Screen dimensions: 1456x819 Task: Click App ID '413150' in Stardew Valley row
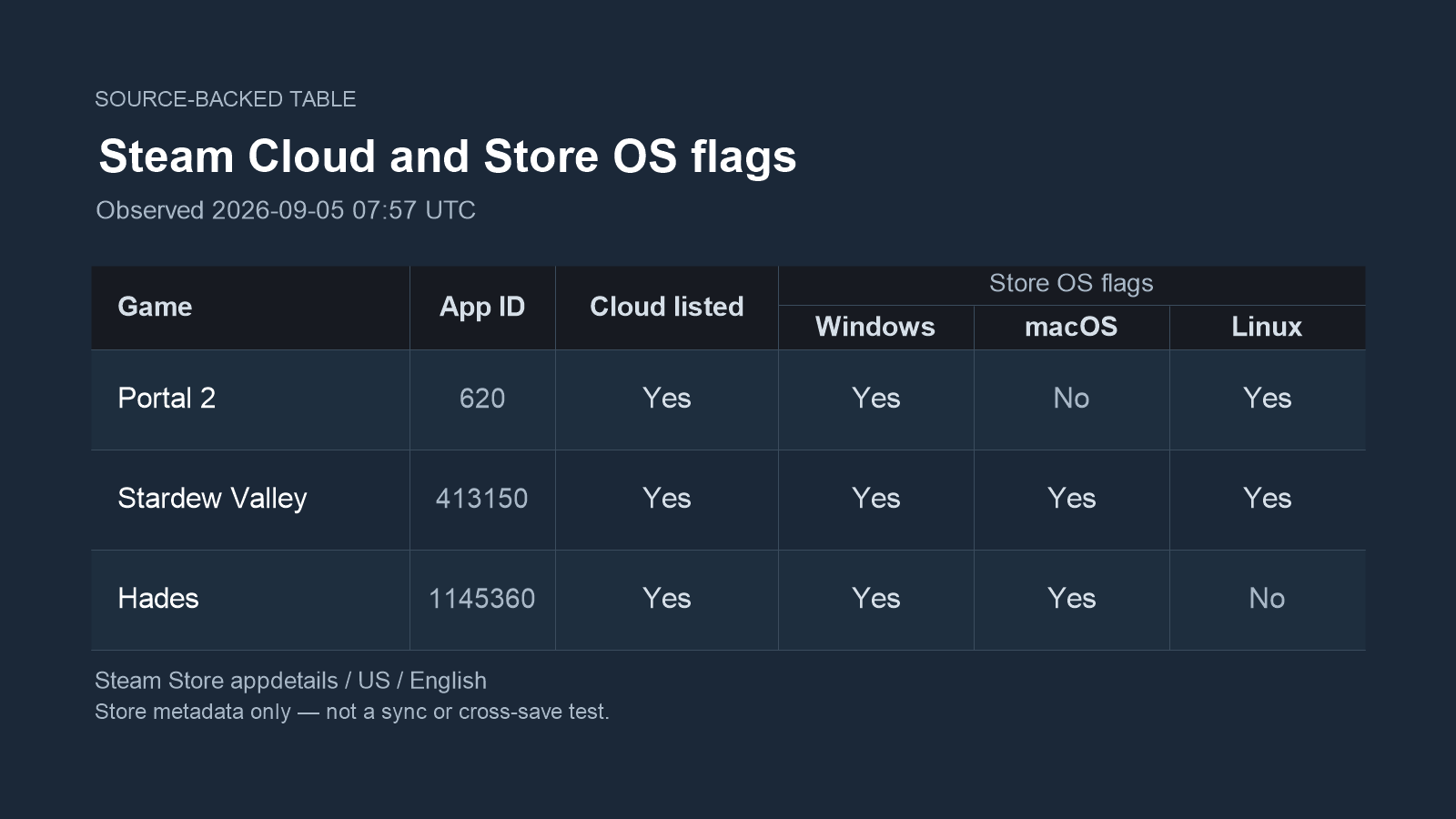coord(482,500)
